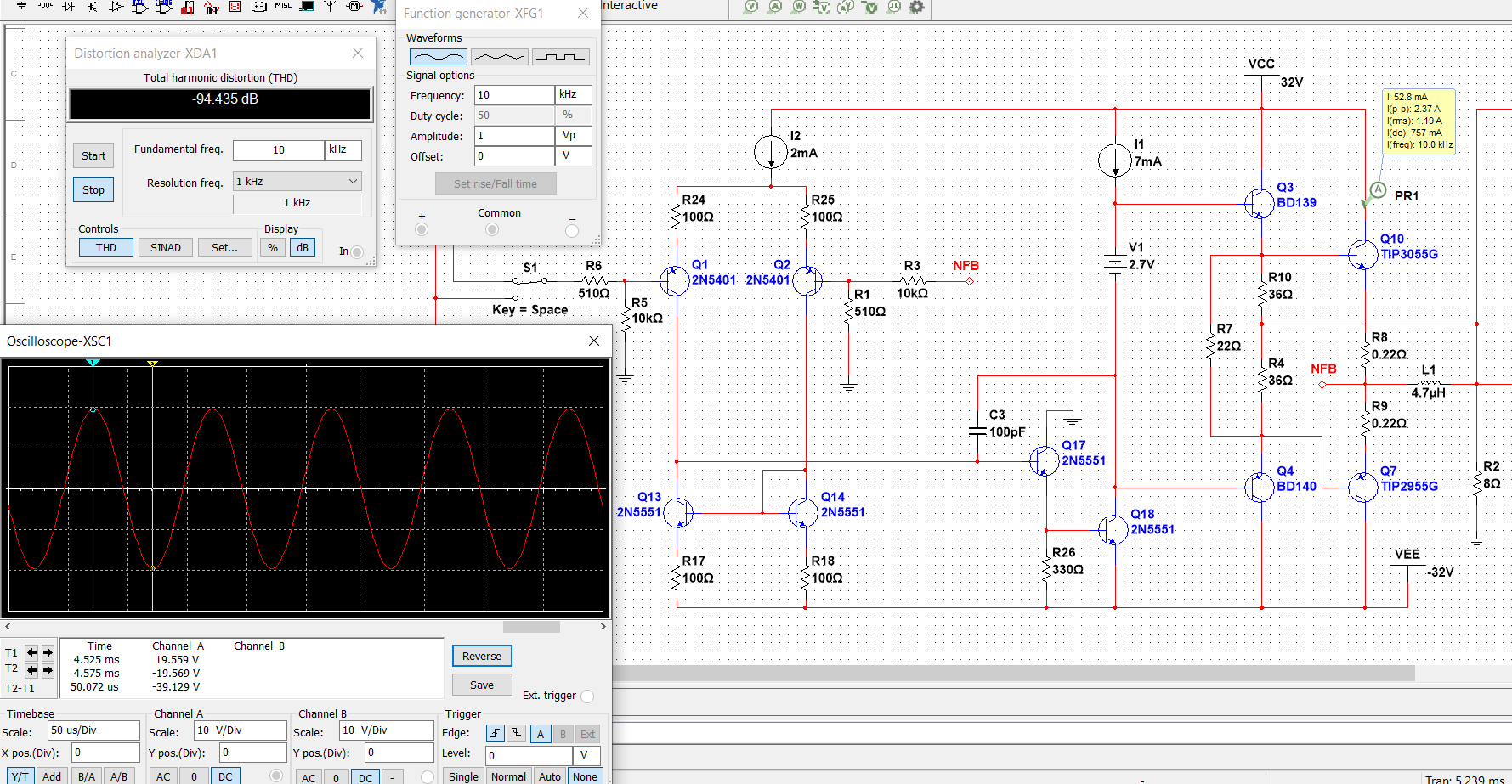Open the Basic resistor components icon
Screen dimensions: 1512x784
pos(45,5)
